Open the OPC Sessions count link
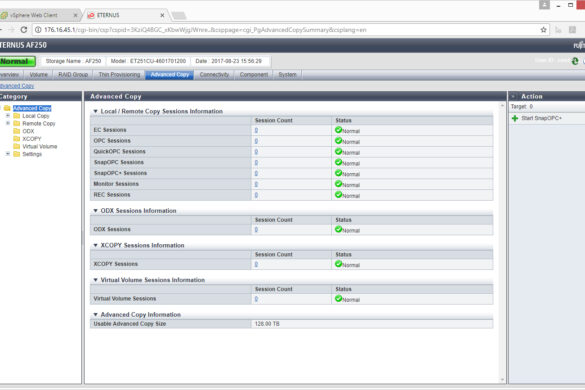 pyautogui.click(x=256, y=141)
